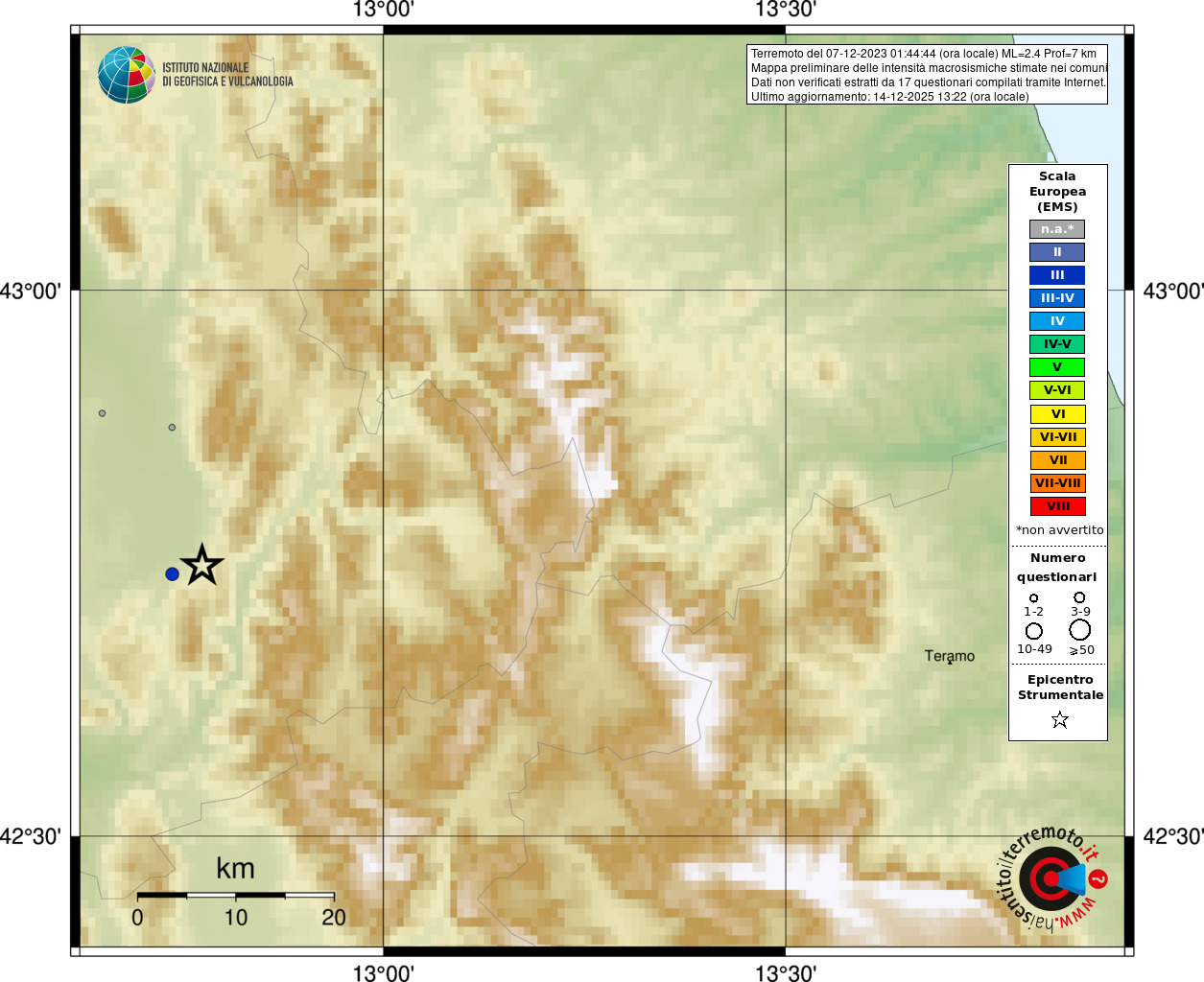The width and height of the screenshot is (1204, 982).
Task: Click the gray n.a.* legend swatch
Action: coord(1057,229)
